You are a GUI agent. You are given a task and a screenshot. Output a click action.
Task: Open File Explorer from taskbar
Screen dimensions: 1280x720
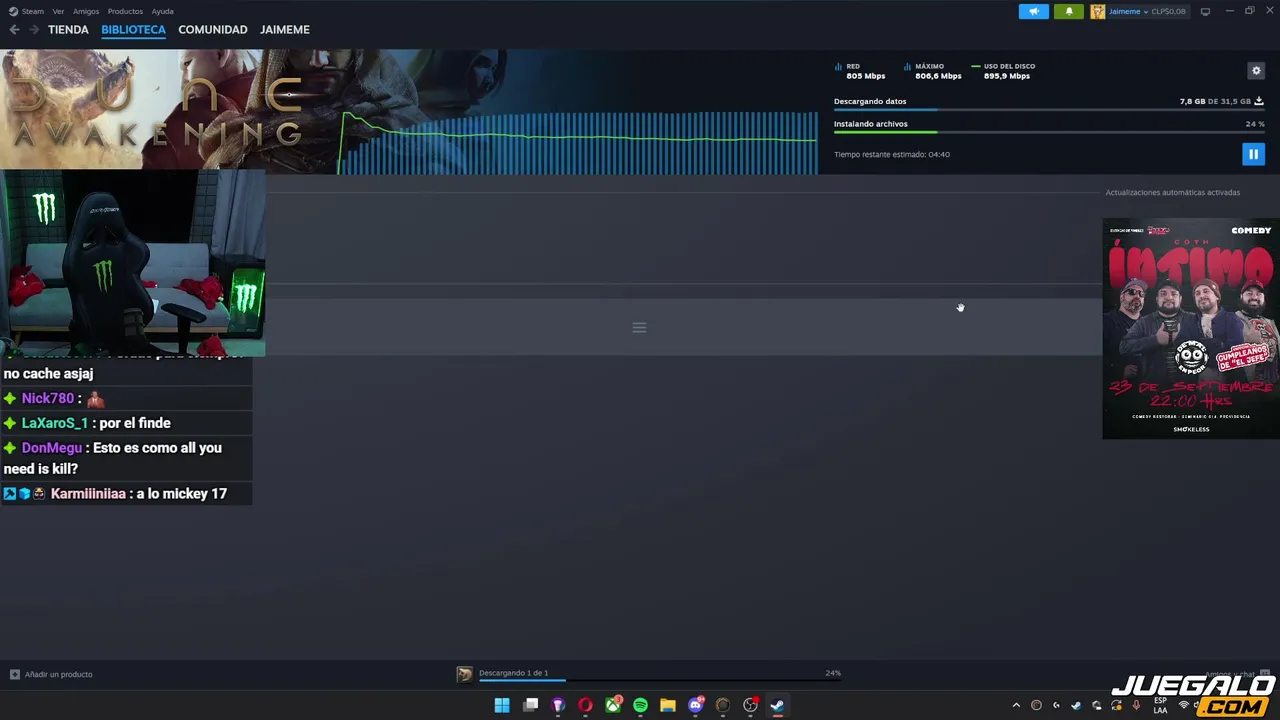(x=668, y=705)
